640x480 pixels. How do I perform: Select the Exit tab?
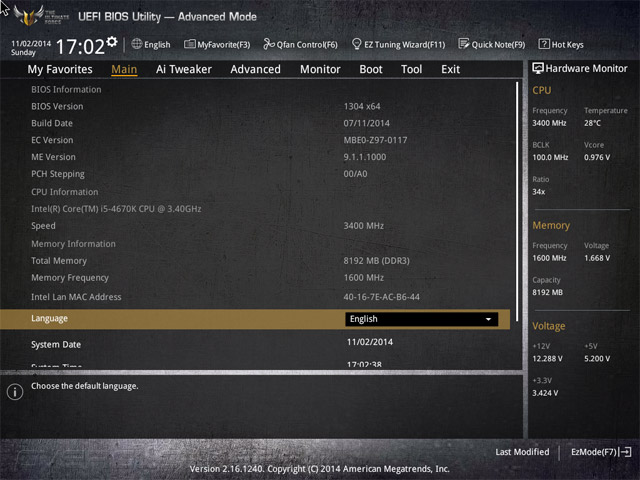click(x=450, y=69)
